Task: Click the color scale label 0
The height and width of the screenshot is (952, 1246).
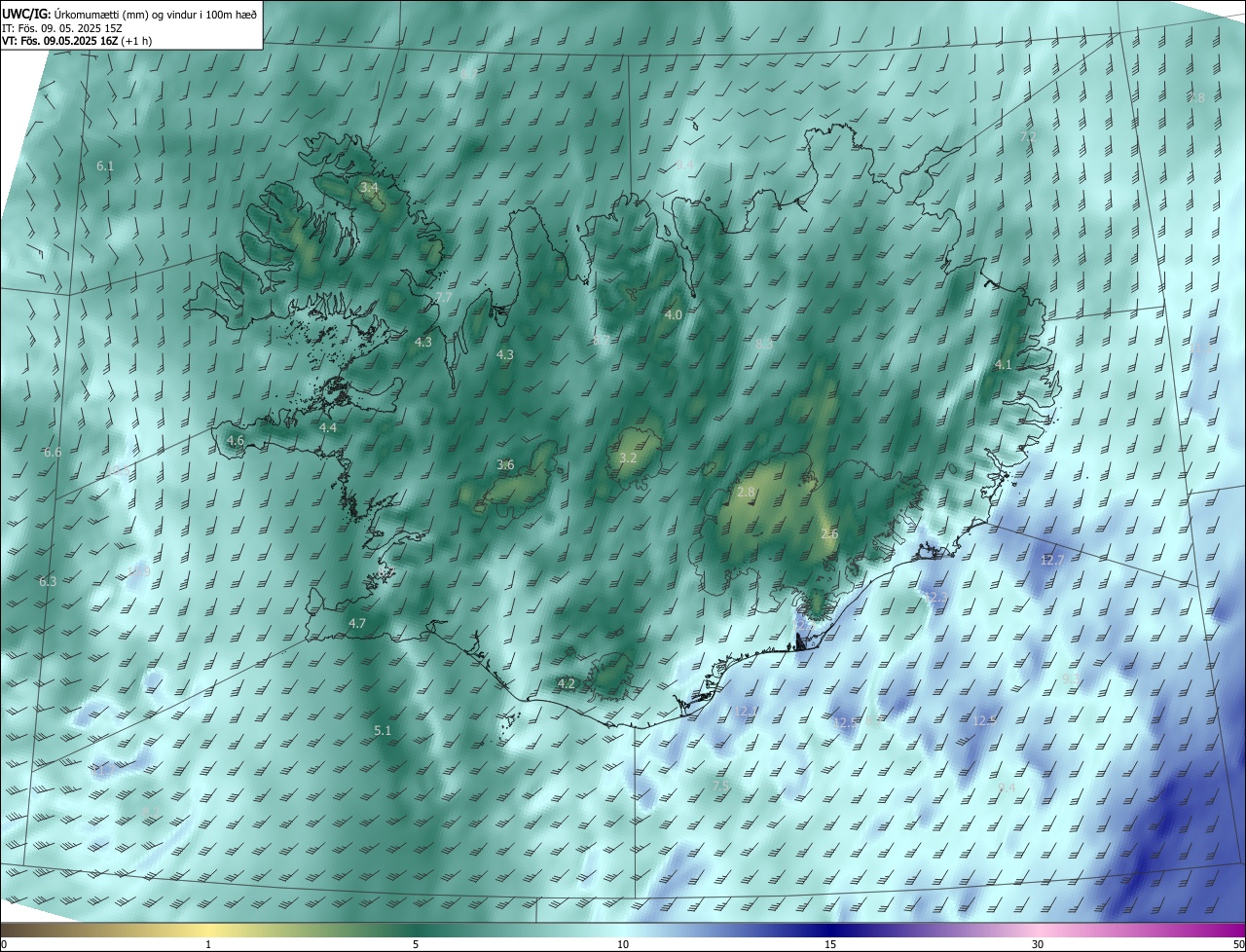Action: click(4, 944)
